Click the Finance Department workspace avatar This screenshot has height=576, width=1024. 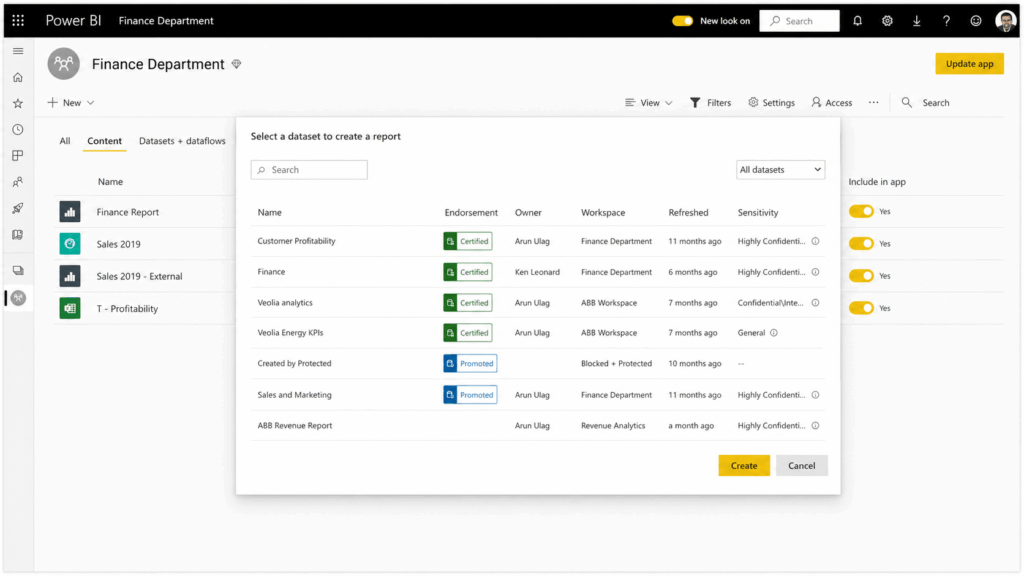63,64
